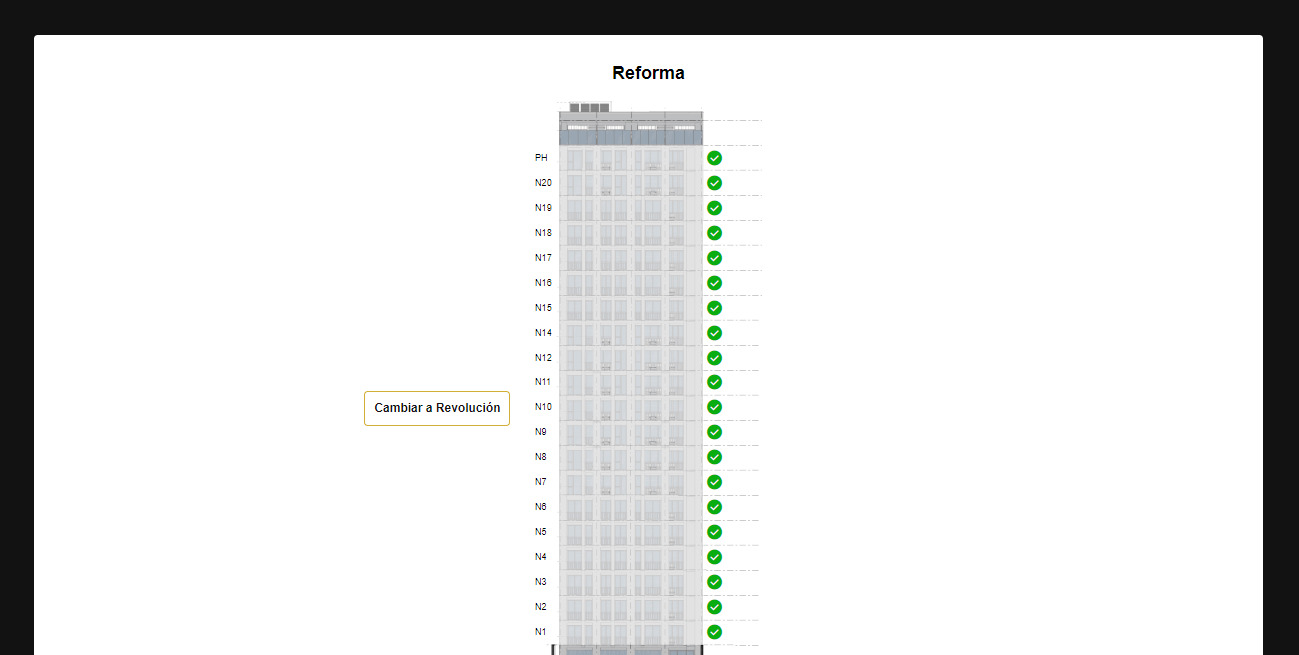The height and width of the screenshot is (655, 1299).
Task: Select the N12 floor label
Action: coord(543,358)
